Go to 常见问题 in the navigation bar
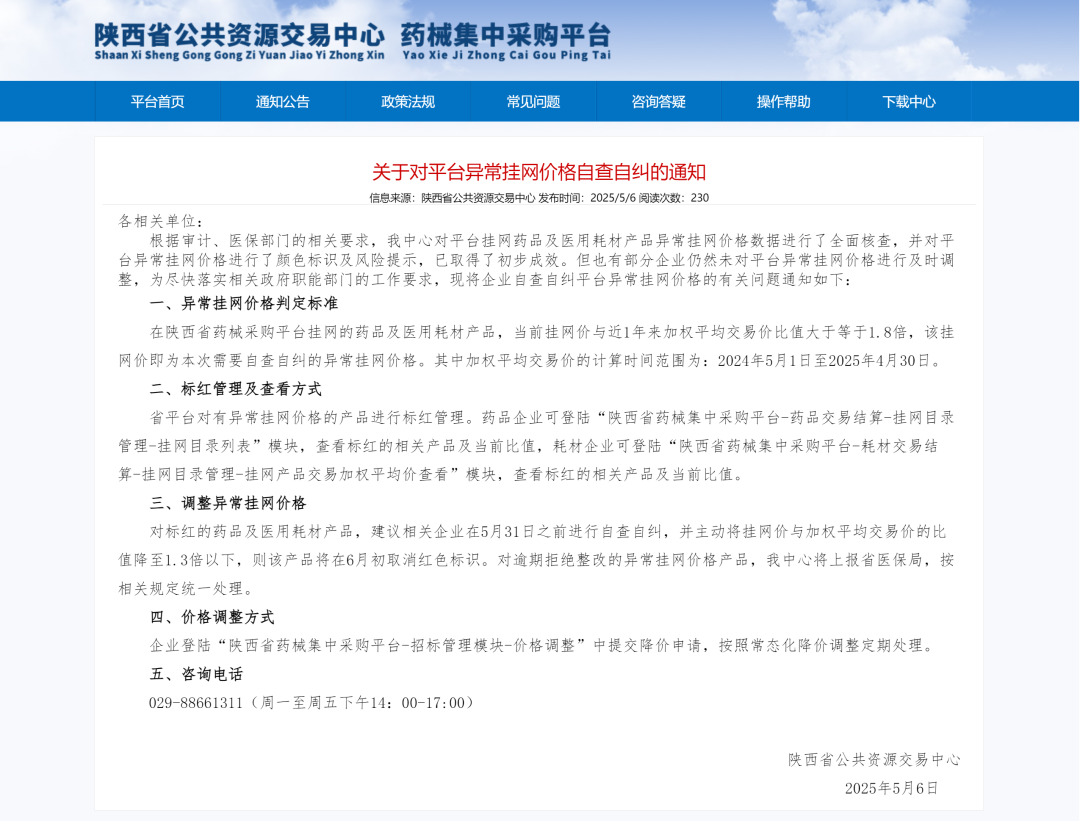Screen dimensions: 1080x821 [x=533, y=102]
